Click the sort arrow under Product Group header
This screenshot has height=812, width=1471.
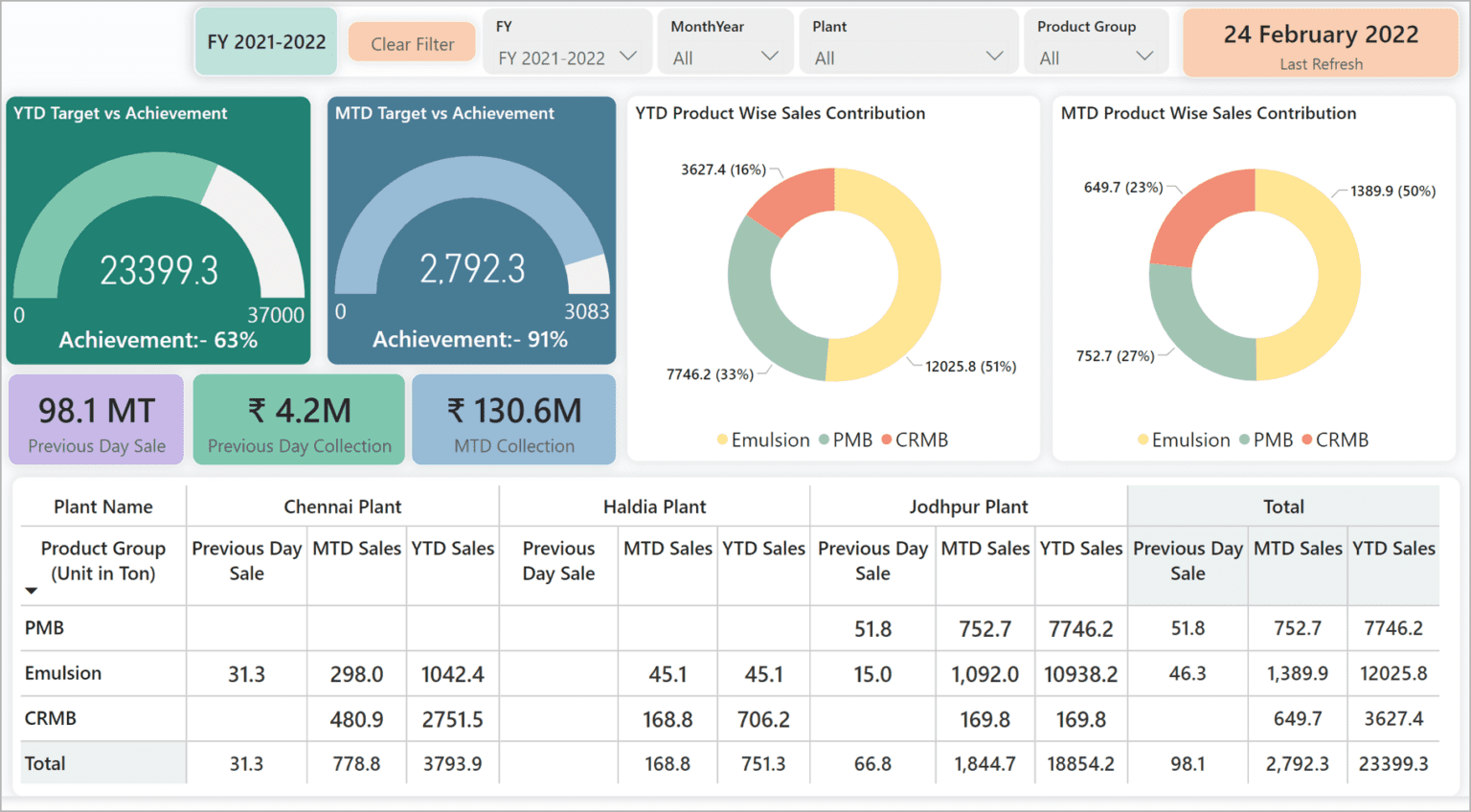[32, 591]
